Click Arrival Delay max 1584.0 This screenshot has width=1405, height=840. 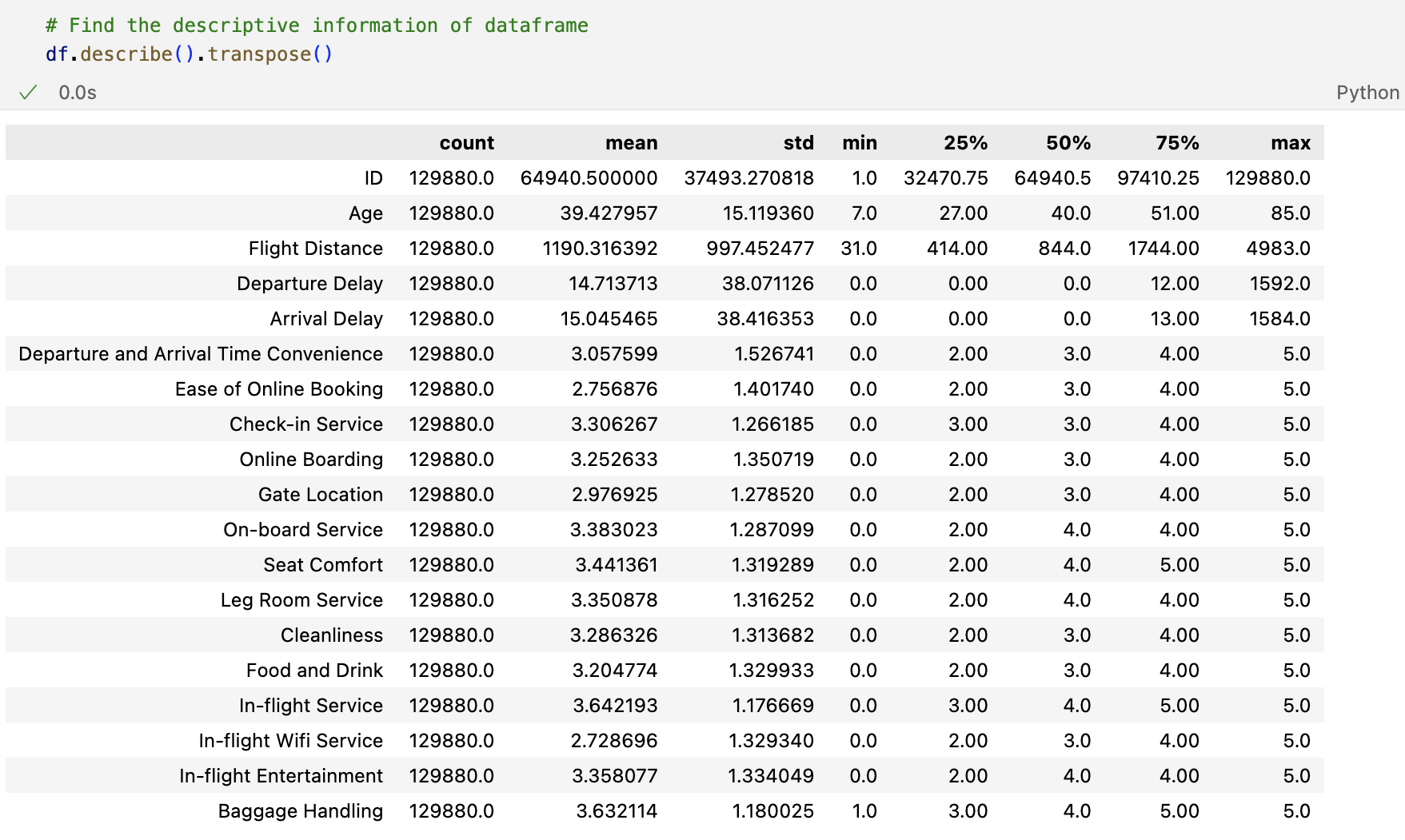(1279, 319)
